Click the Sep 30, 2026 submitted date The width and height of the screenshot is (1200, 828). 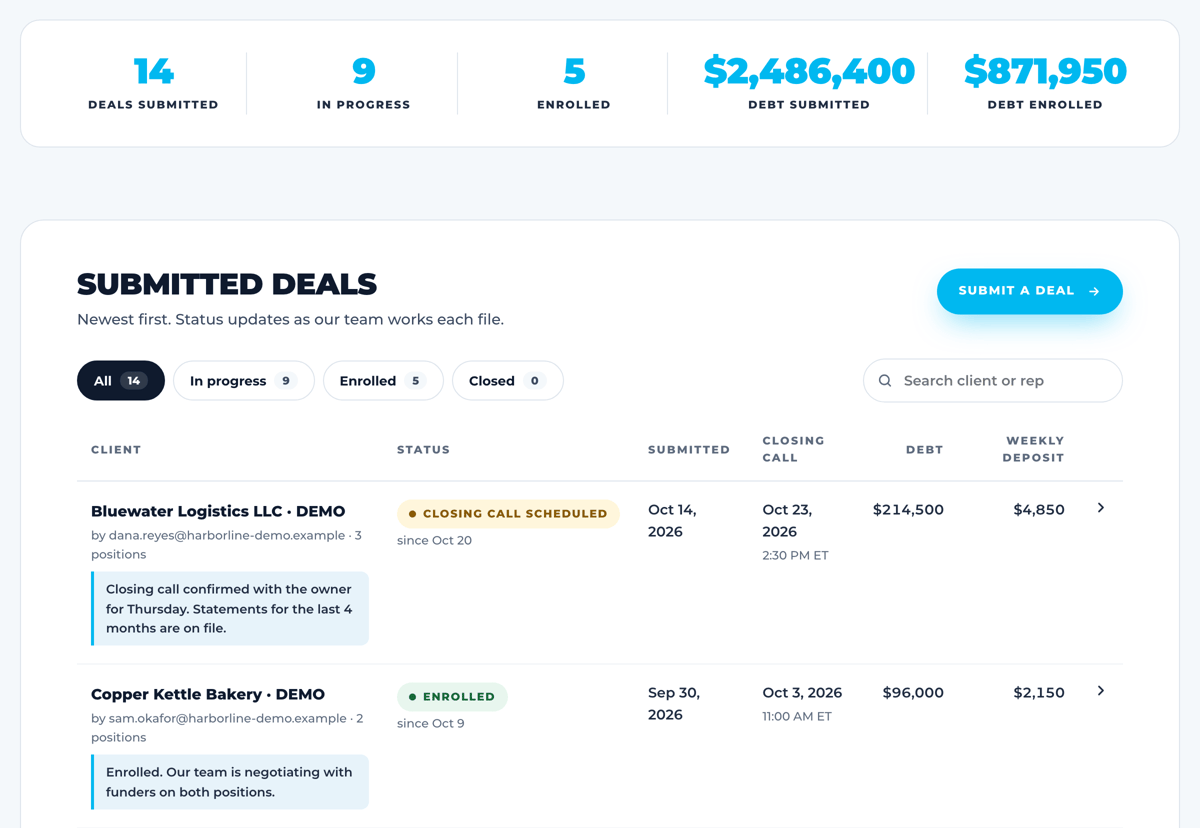point(673,704)
